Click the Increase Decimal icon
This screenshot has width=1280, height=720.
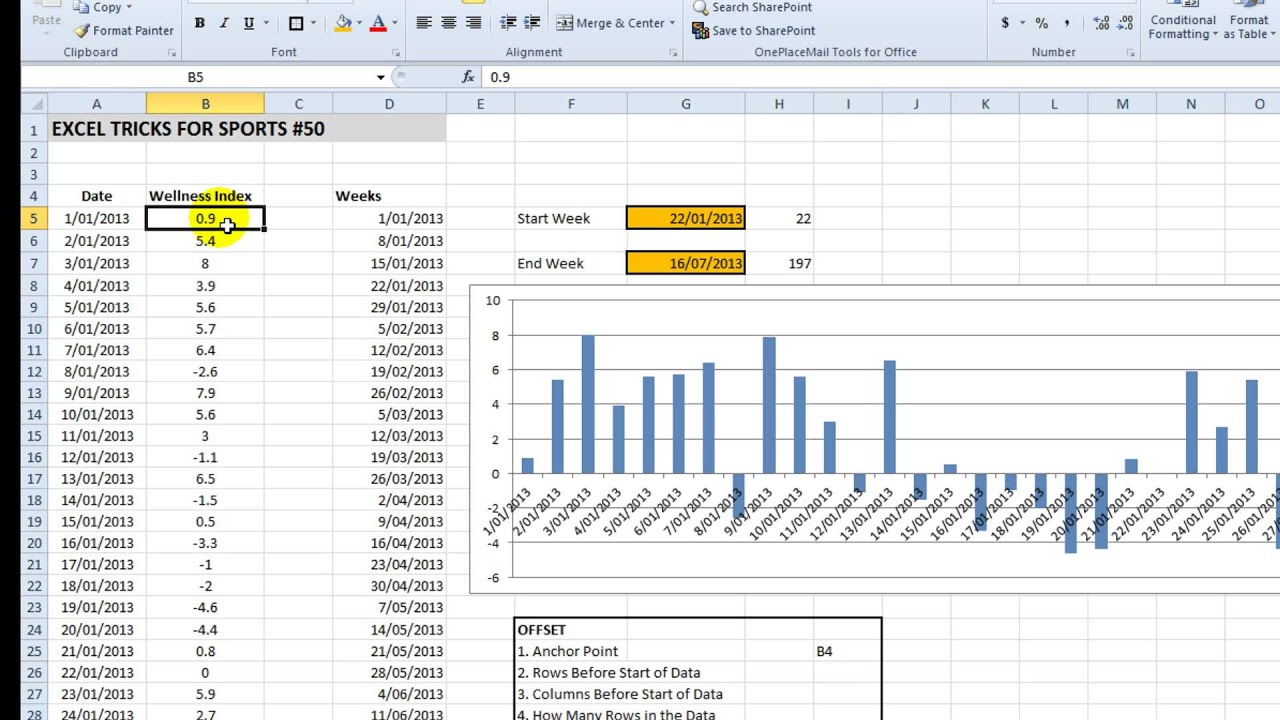(1100, 22)
